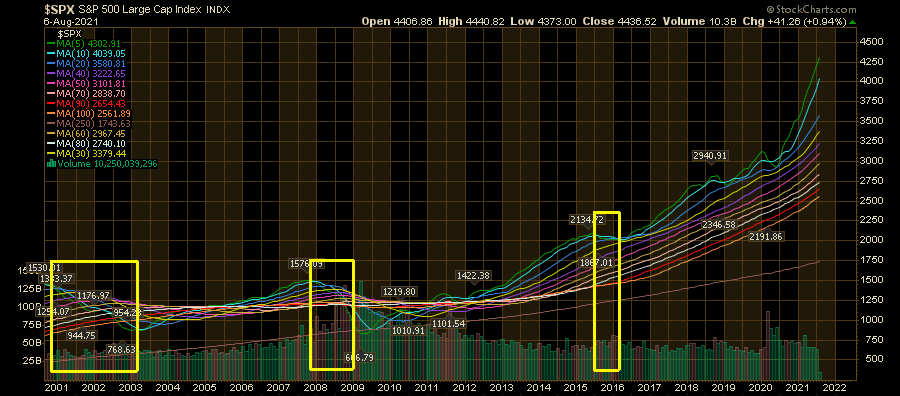900x396 pixels.
Task: Click the 1176.97 price label
Action: click(x=93, y=295)
